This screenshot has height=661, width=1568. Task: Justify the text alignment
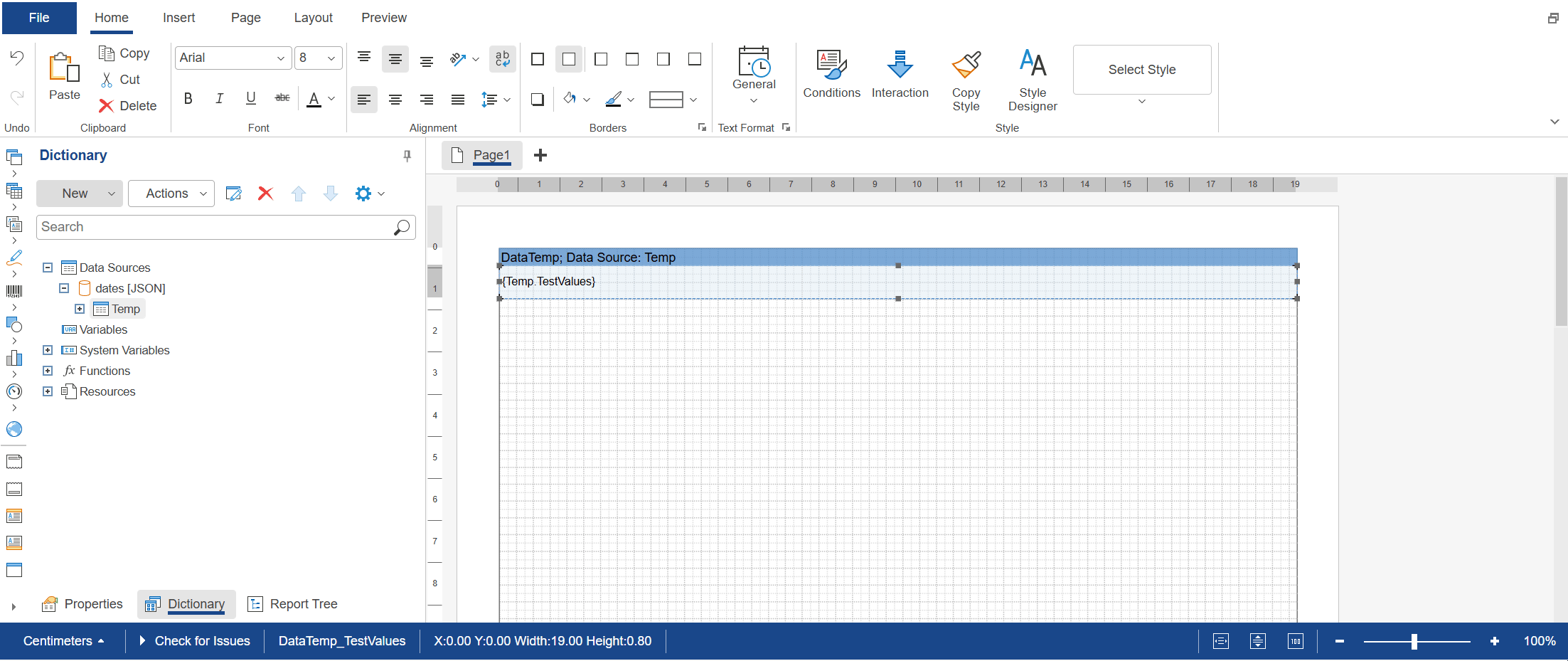[458, 100]
